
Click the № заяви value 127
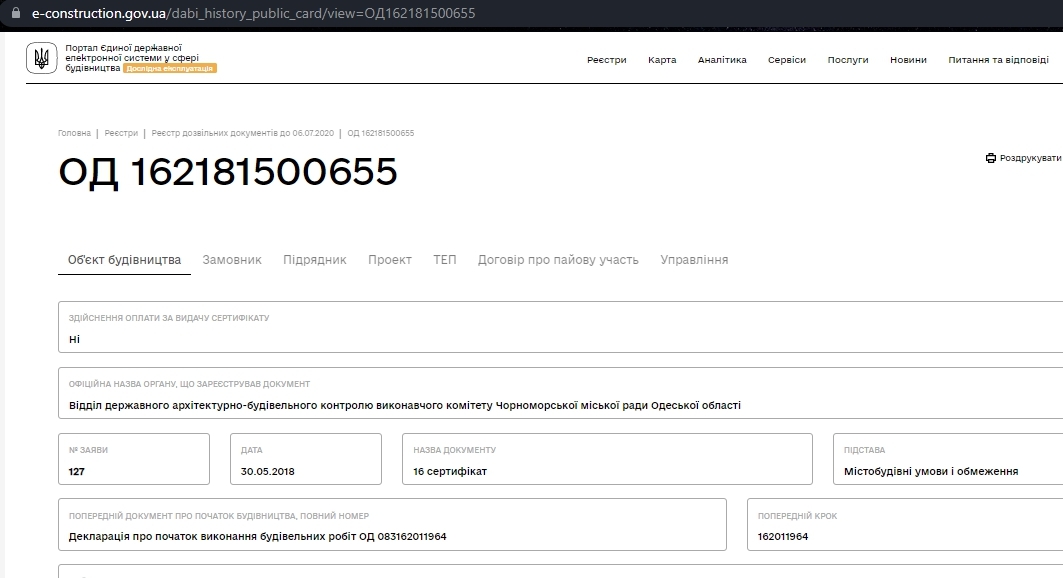pos(77,472)
